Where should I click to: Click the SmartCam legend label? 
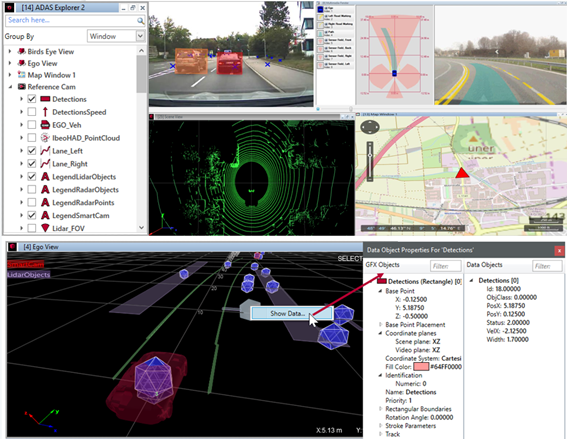click(x=25, y=264)
